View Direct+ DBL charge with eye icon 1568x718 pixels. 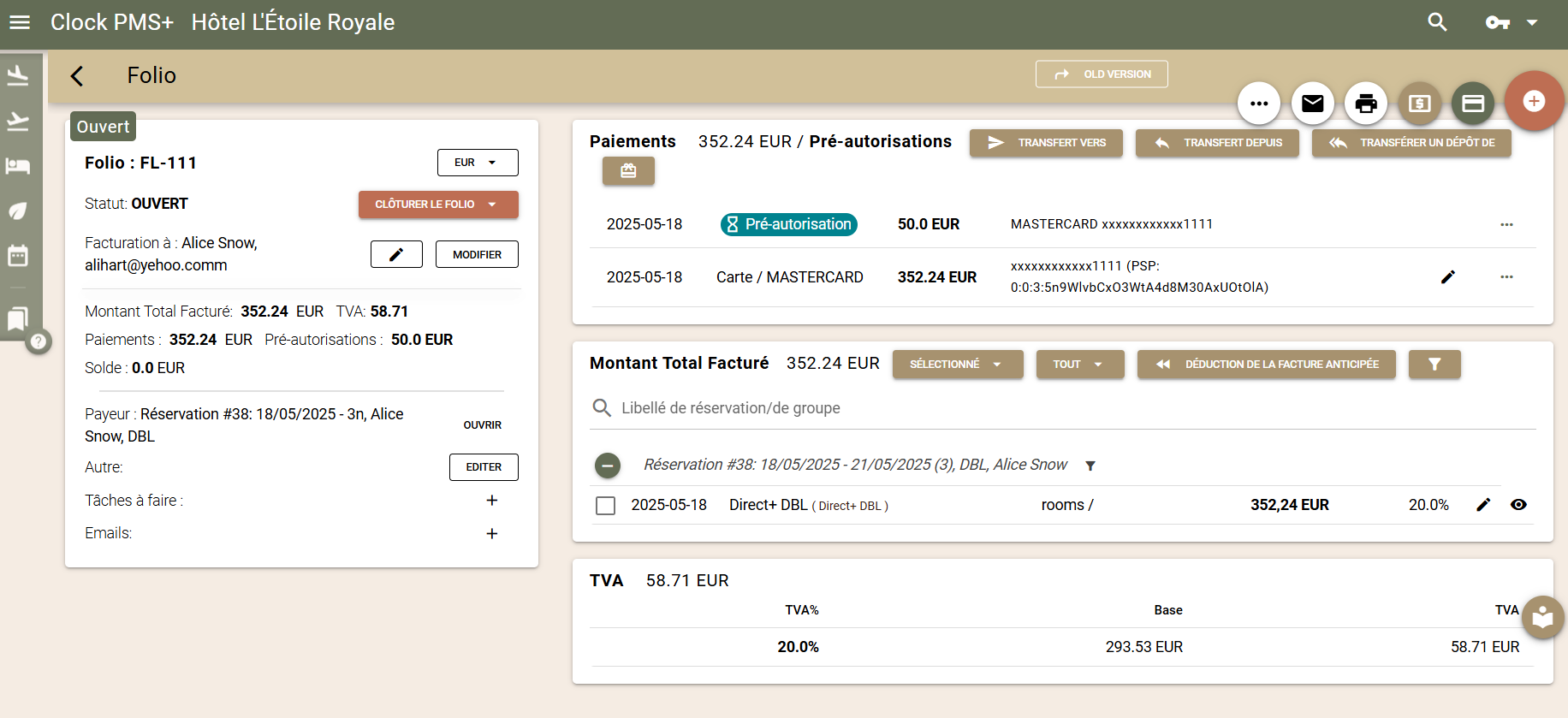[x=1518, y=505]
